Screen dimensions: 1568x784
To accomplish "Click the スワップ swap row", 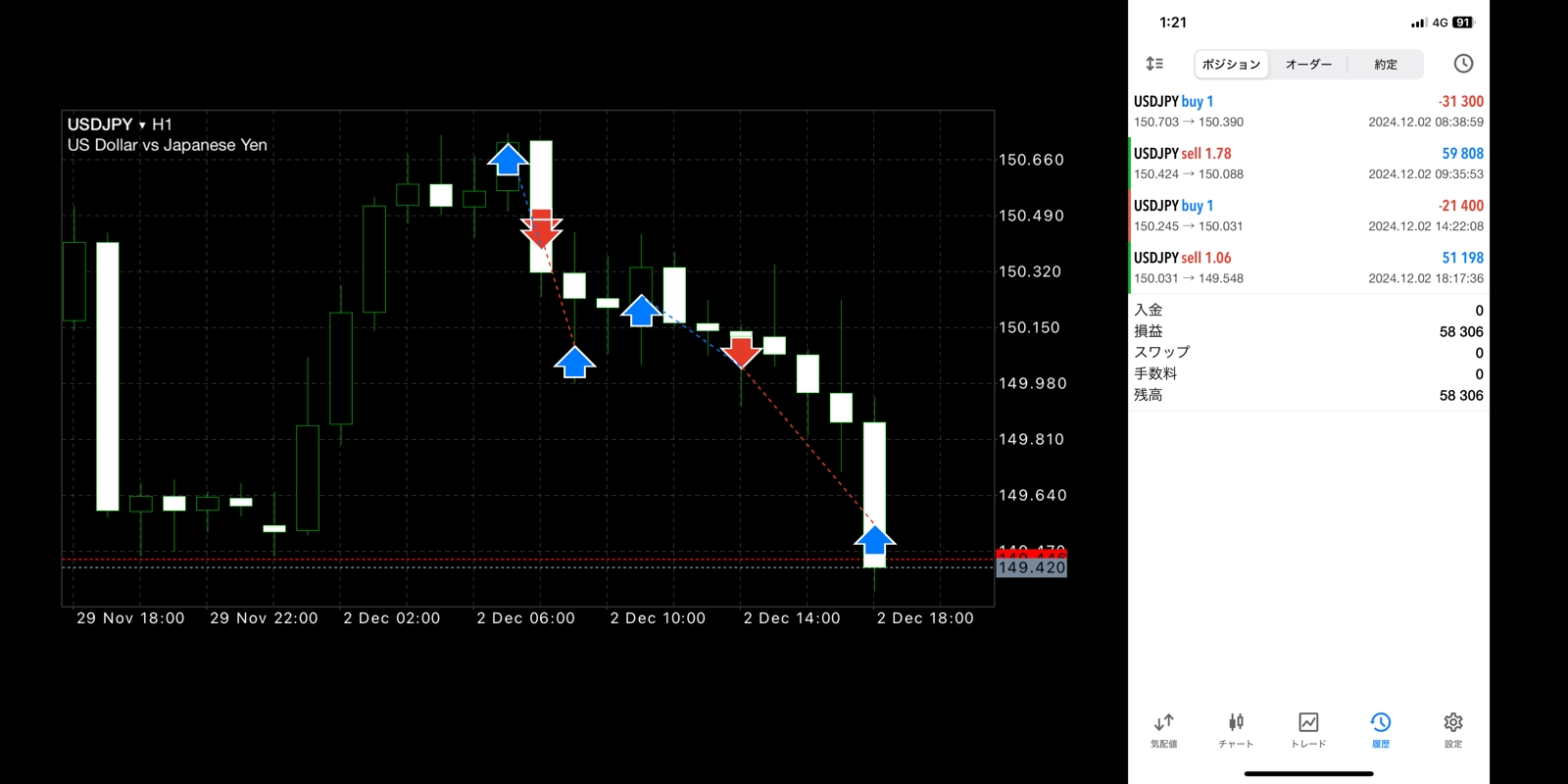I will (x=1308, y=353).
